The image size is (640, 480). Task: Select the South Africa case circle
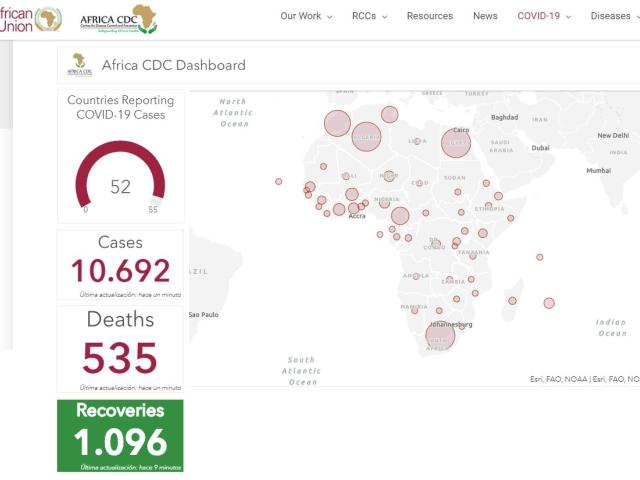[440, 336]
